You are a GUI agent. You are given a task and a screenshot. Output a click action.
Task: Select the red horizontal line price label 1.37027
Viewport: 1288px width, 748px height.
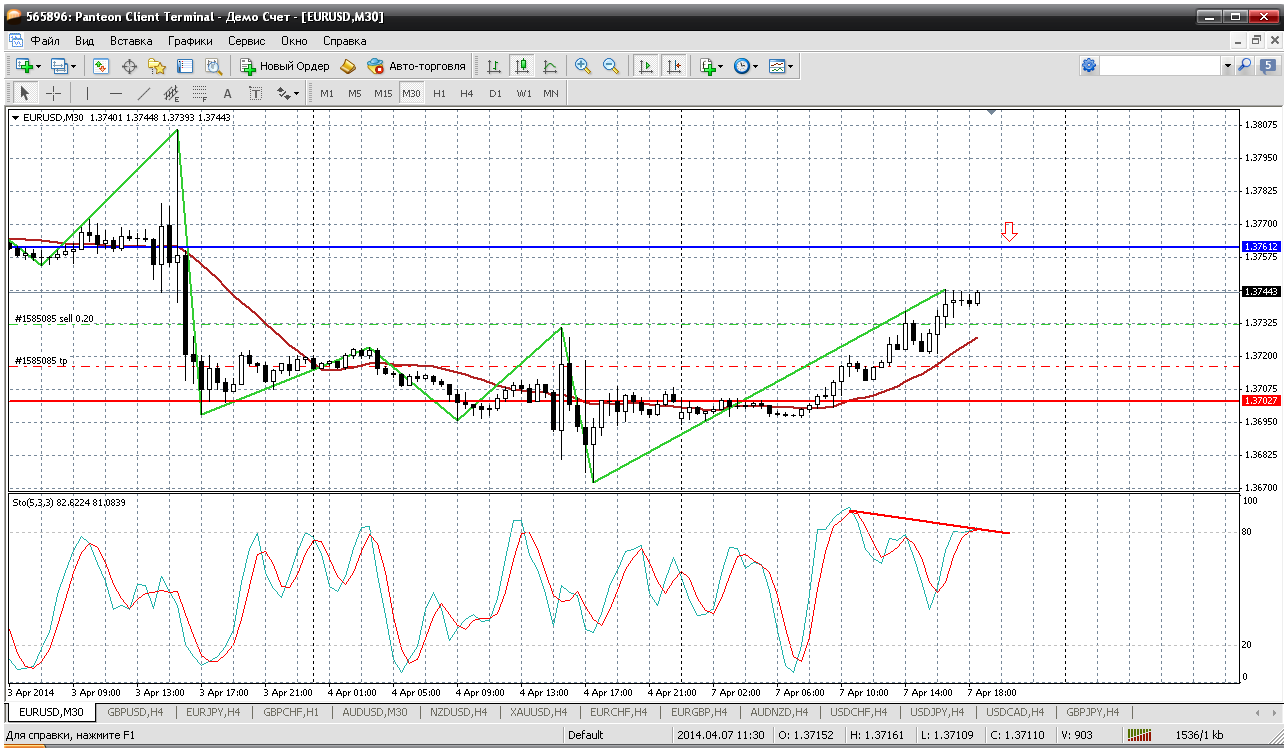tap(1260, 400)
